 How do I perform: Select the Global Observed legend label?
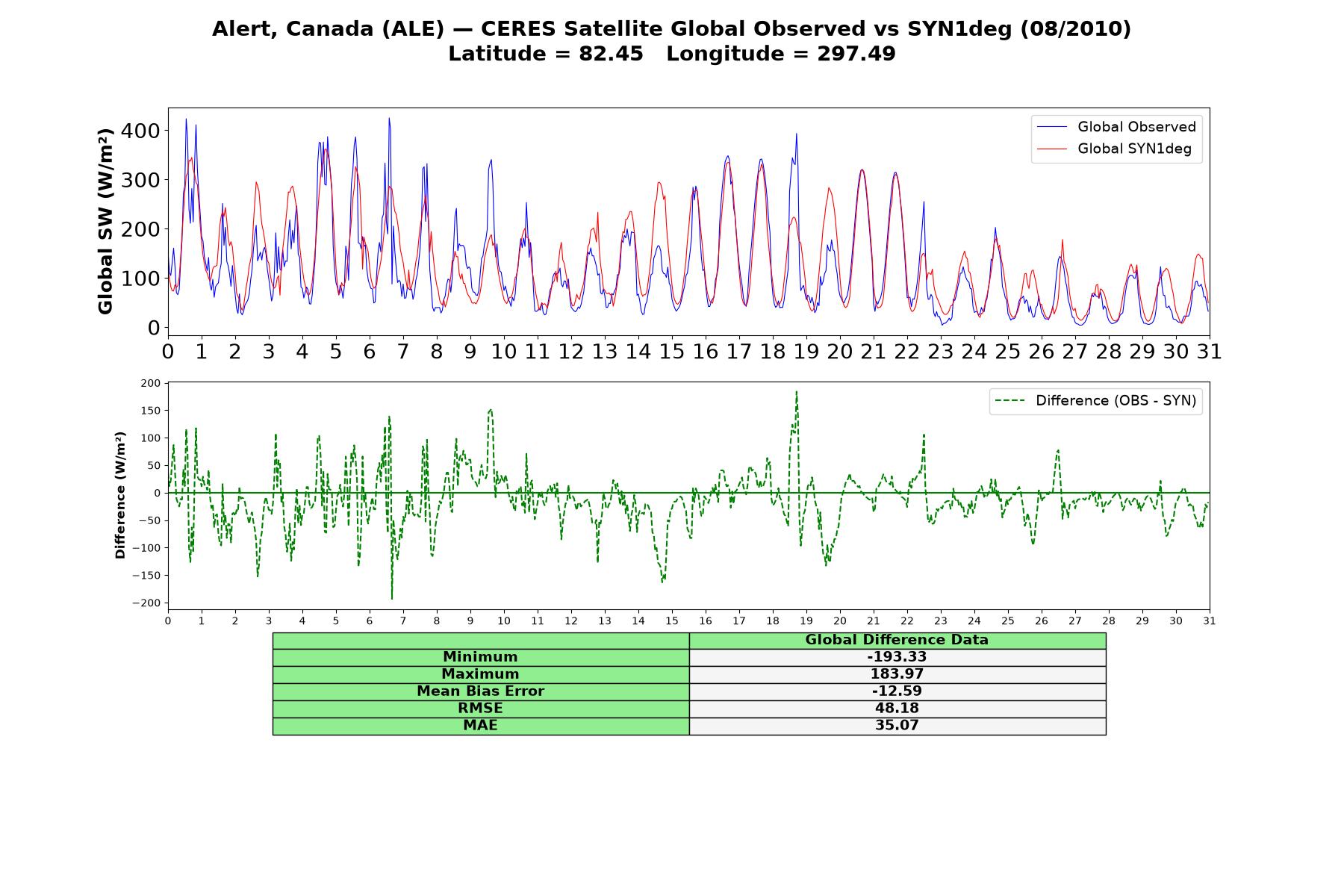tap(1136, 127)
